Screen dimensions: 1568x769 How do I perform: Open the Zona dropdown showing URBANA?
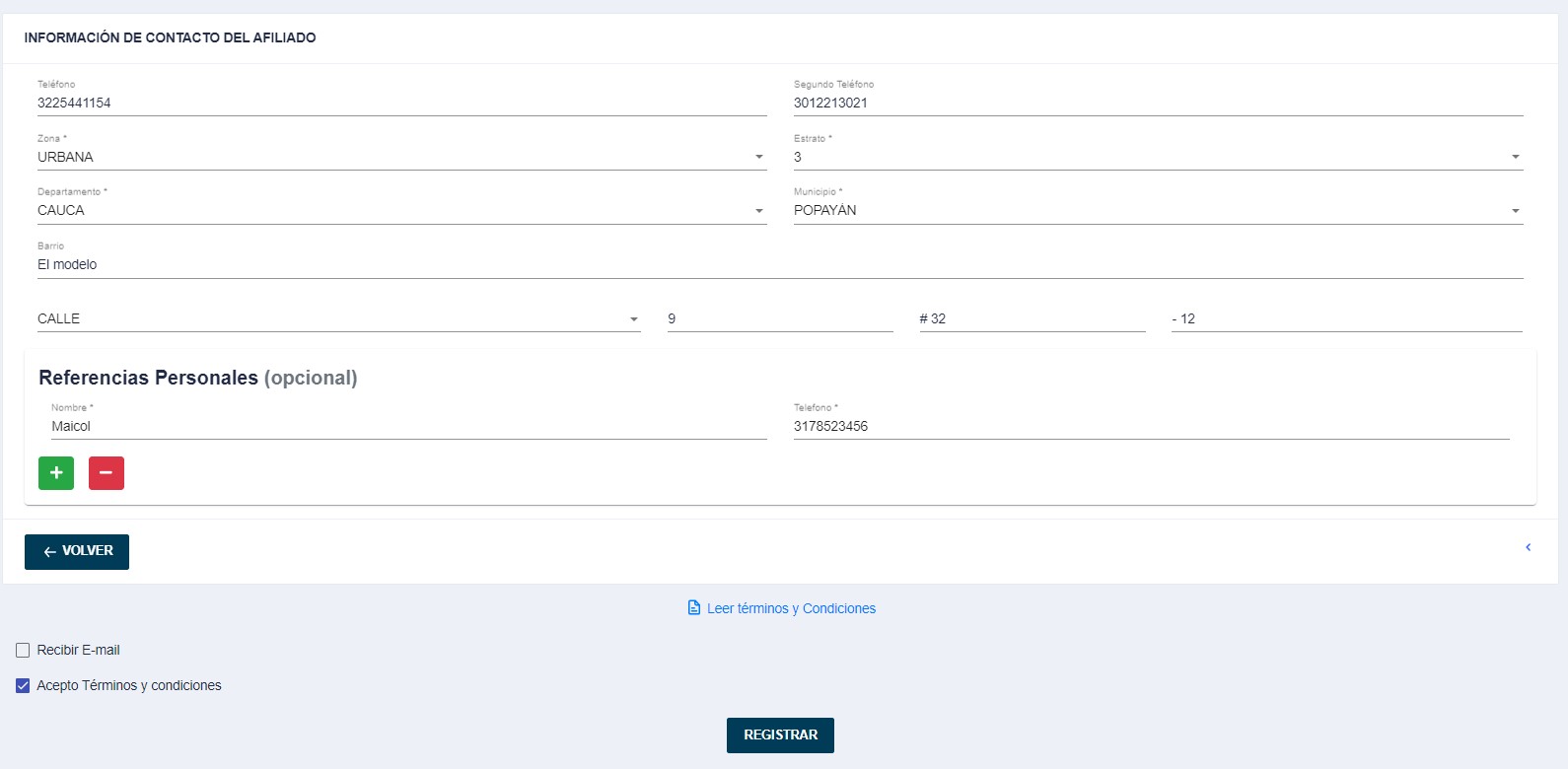[402, 157]
